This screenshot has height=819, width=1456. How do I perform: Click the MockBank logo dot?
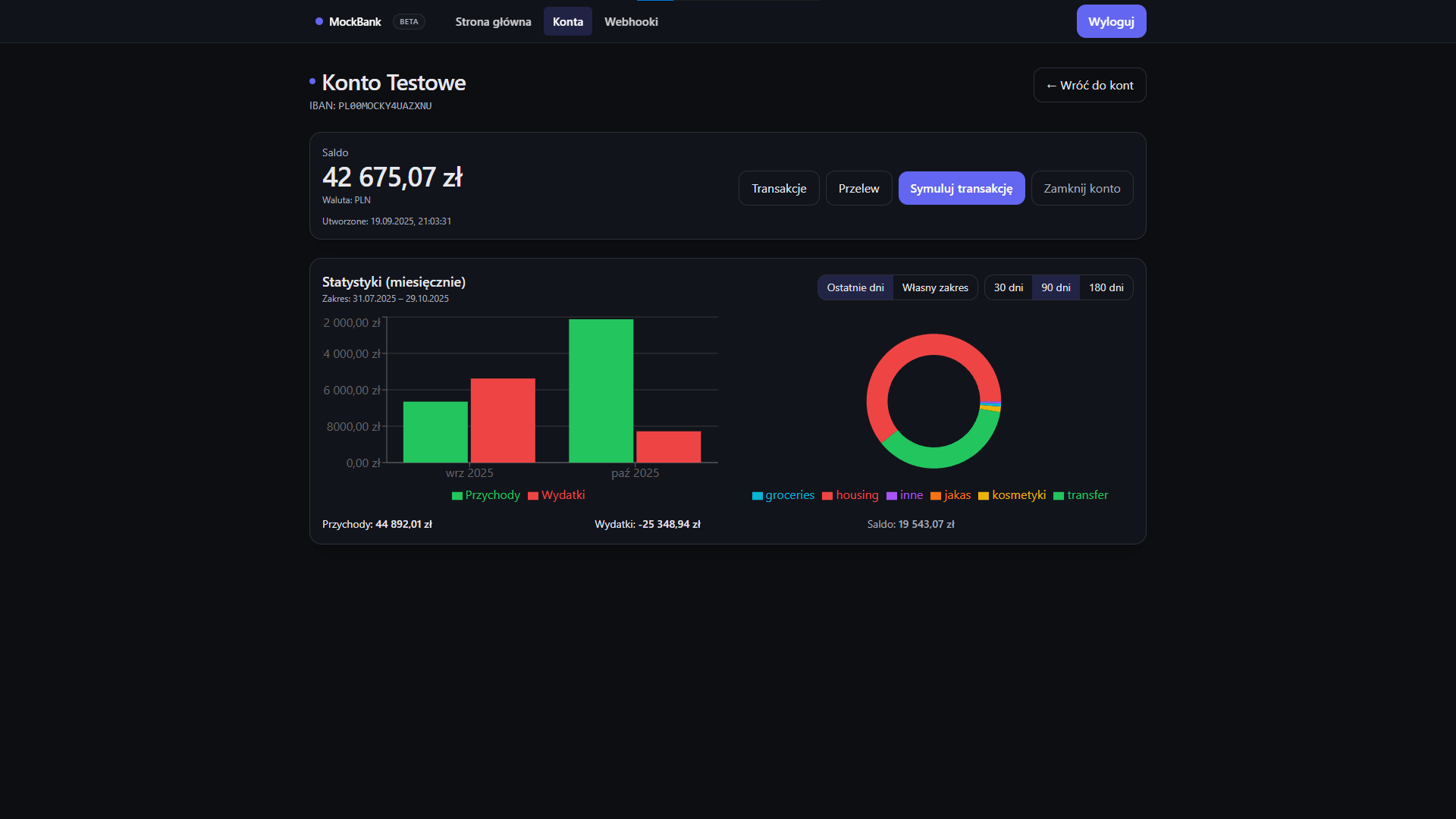point(319,21)
